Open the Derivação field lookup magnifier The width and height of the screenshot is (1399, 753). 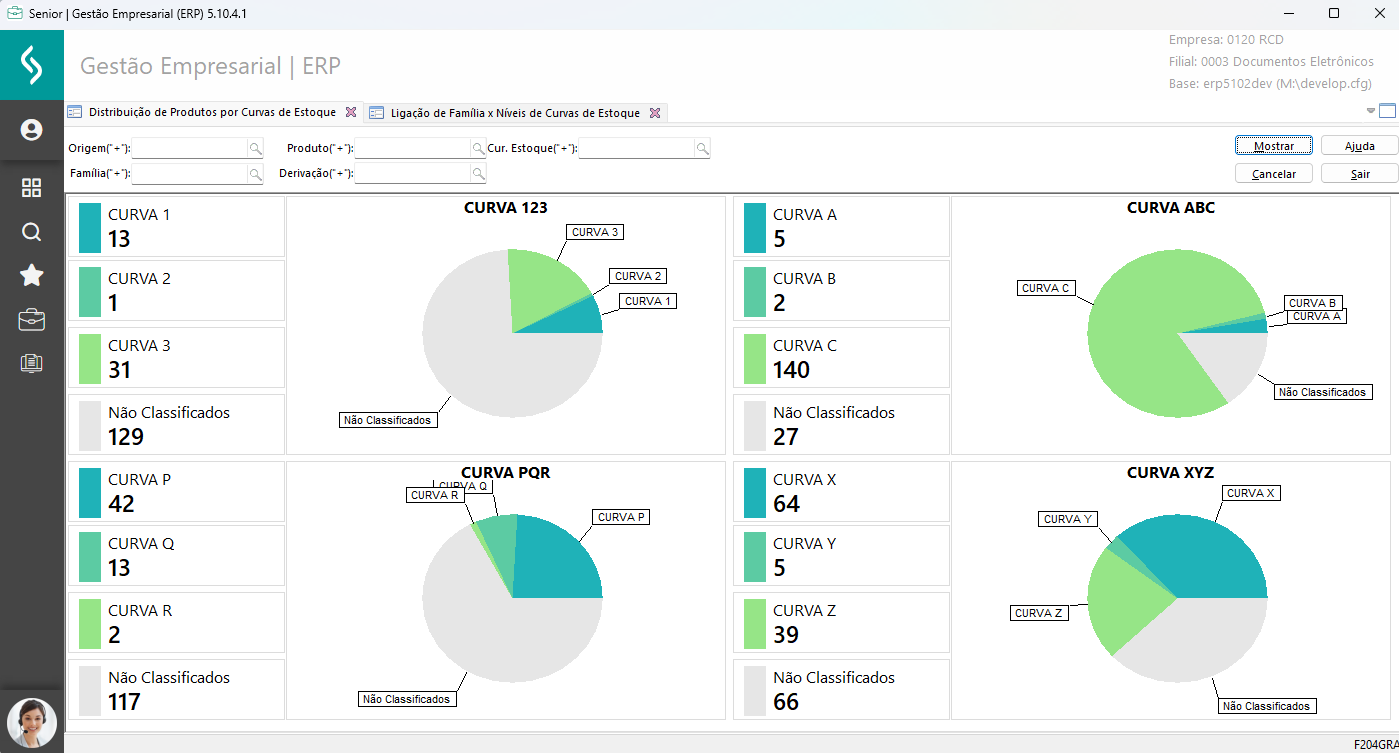tap(479, 174)
